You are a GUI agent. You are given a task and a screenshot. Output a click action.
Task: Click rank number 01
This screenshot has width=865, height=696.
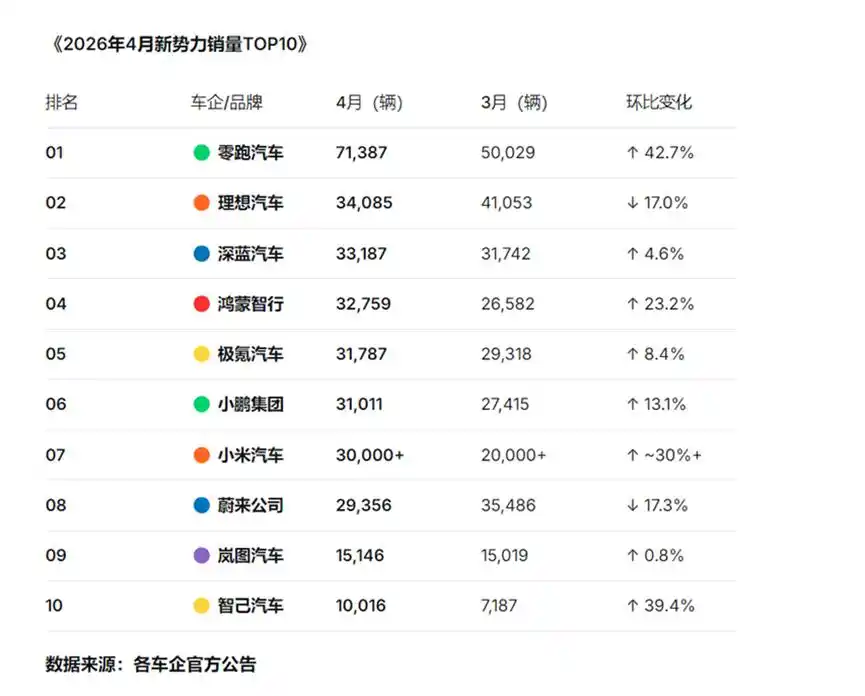click(55, 152)
